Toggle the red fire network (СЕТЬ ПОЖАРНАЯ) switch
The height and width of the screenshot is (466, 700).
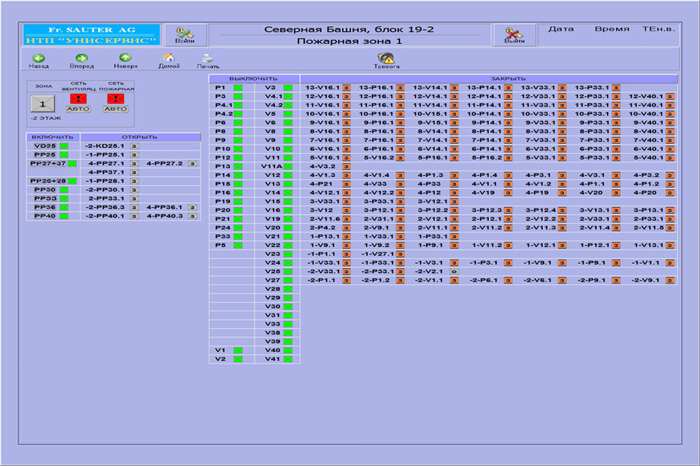(116, 99)
